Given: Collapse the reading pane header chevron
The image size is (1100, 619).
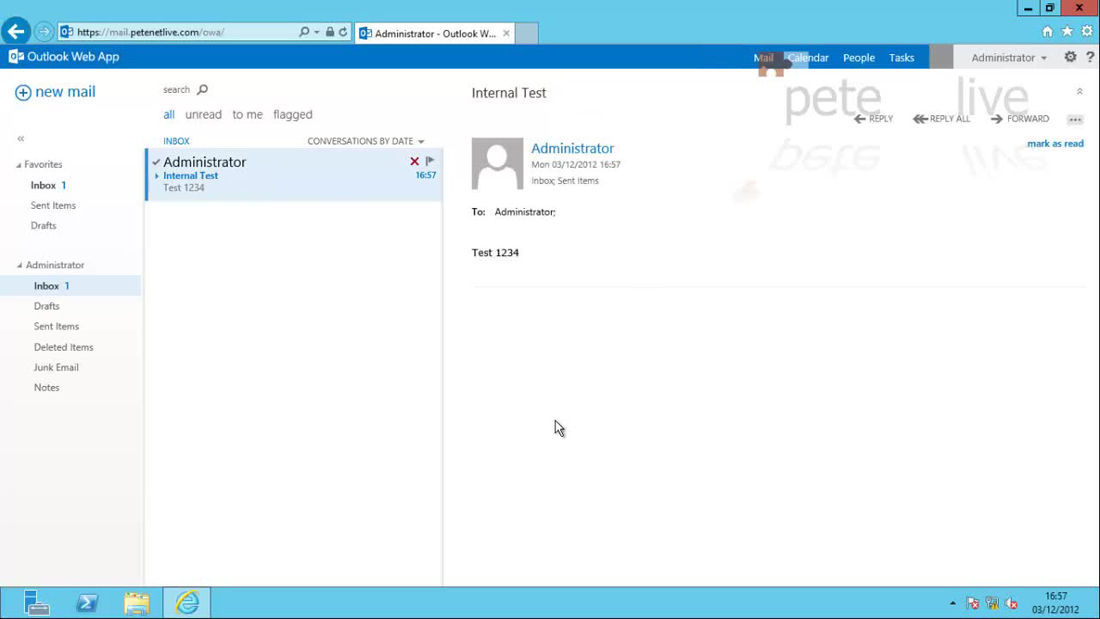Looking at the screenshot, I should 1080,92.
